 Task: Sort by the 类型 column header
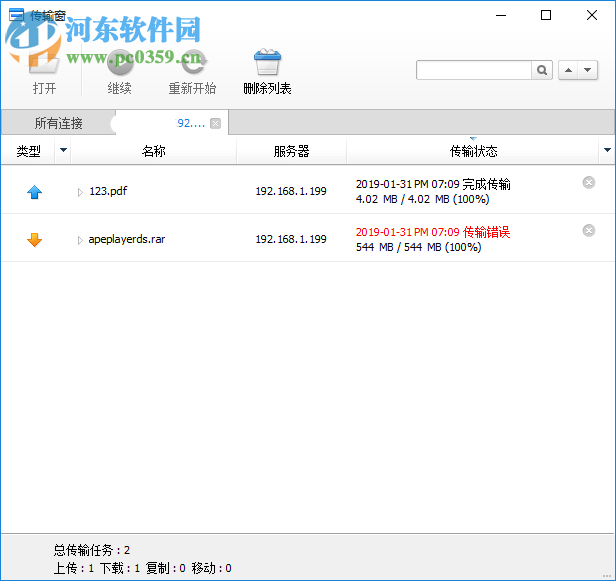pos(28,151)
